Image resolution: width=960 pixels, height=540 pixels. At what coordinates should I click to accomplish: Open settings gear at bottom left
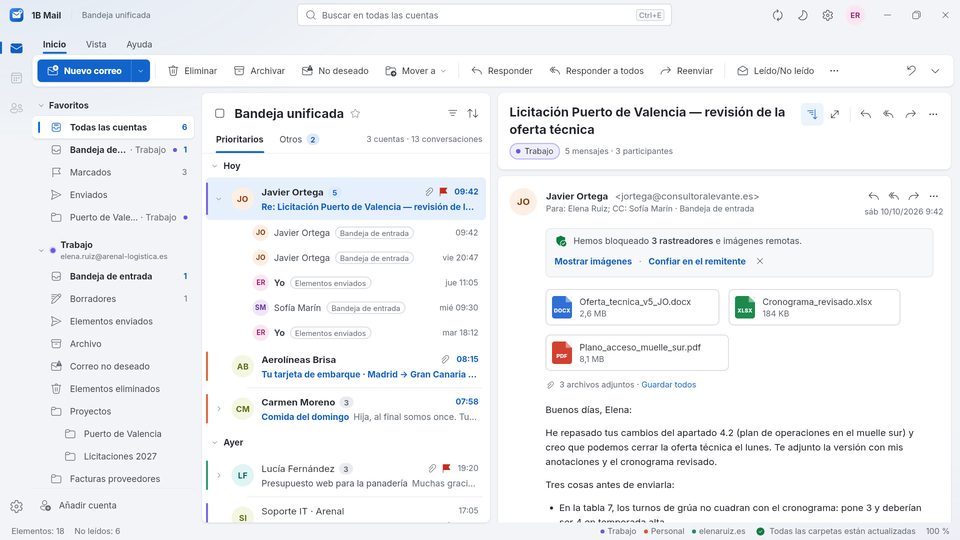coord(17,506)
